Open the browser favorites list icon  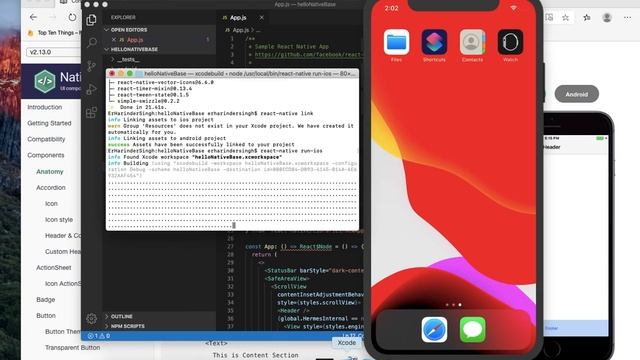(x=587, y=18)
